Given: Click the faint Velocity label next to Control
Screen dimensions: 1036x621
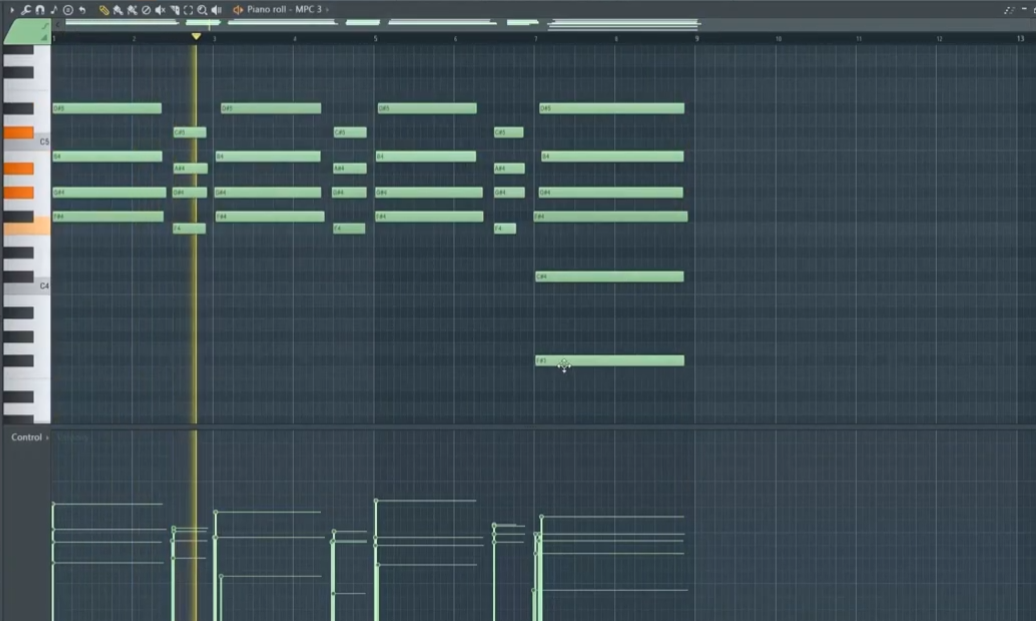Looking at the screenshot, I should [73, 437].
